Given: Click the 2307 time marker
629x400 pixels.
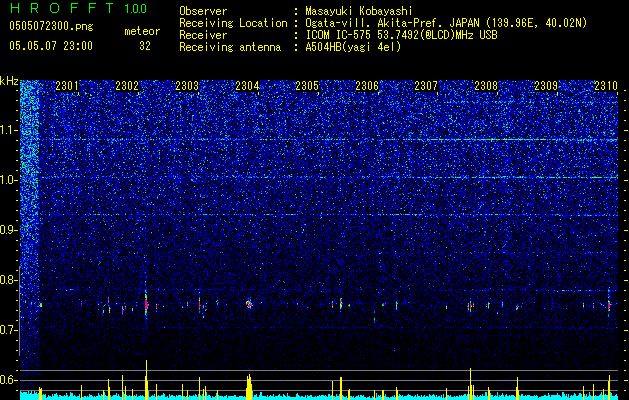Looking at the screenshot, I should click(x=426, y=86).
